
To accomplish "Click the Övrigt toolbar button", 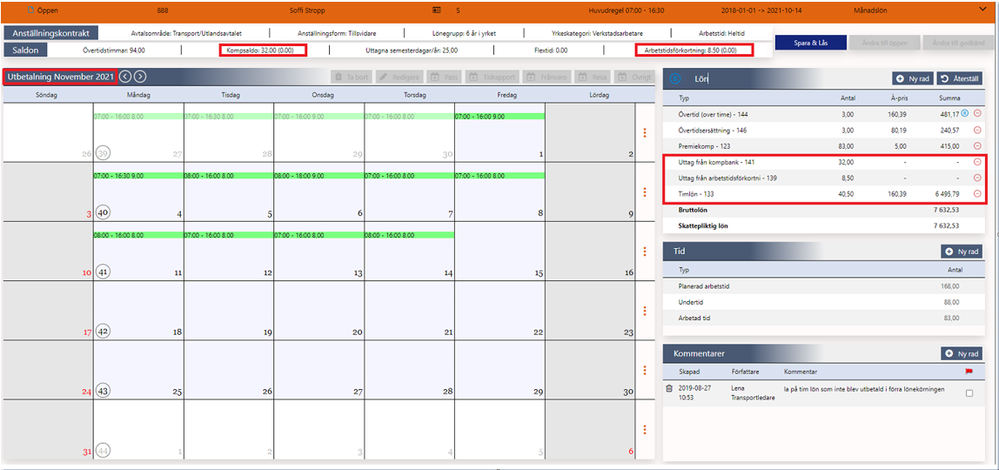I will pos(635,76).
